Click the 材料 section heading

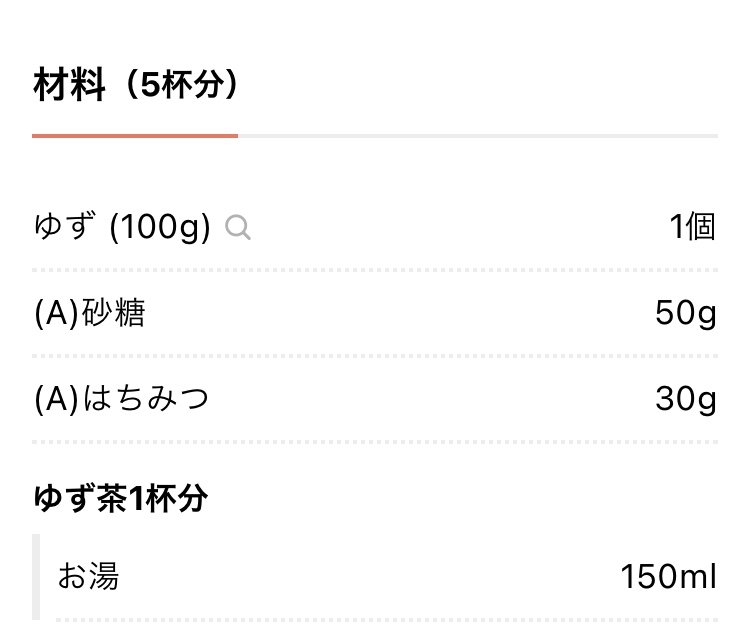69,85
